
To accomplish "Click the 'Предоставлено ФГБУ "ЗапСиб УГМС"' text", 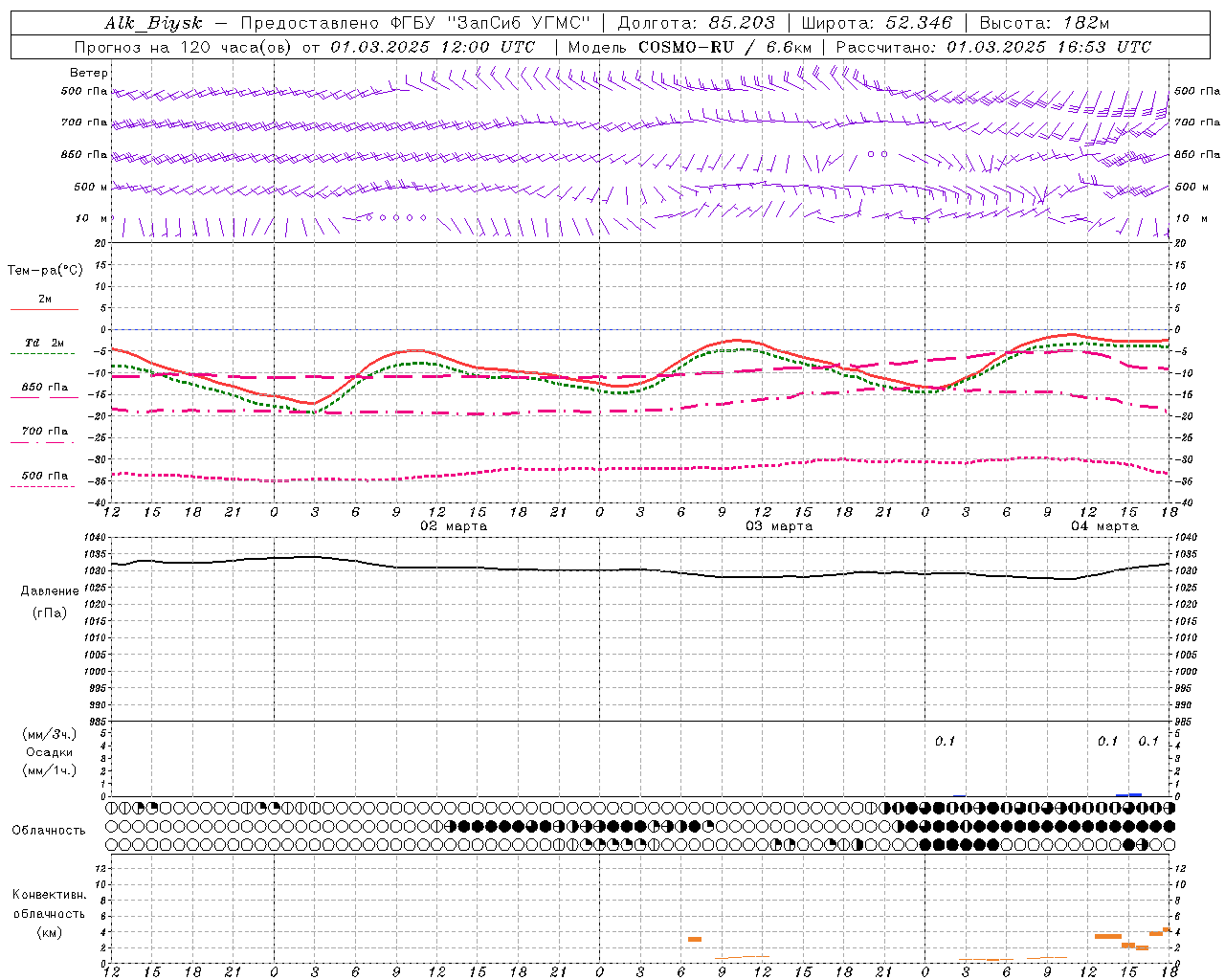I will (x=416, y=24).
